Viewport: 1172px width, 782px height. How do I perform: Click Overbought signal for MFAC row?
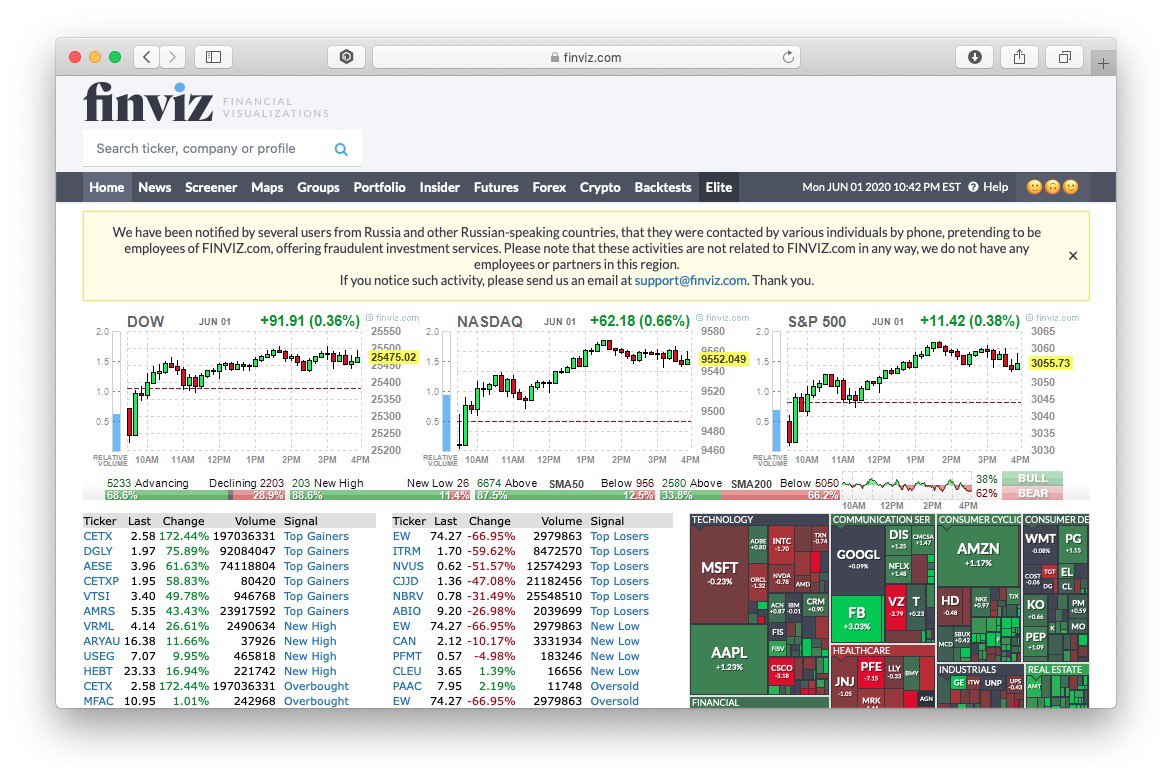point(316,701)
